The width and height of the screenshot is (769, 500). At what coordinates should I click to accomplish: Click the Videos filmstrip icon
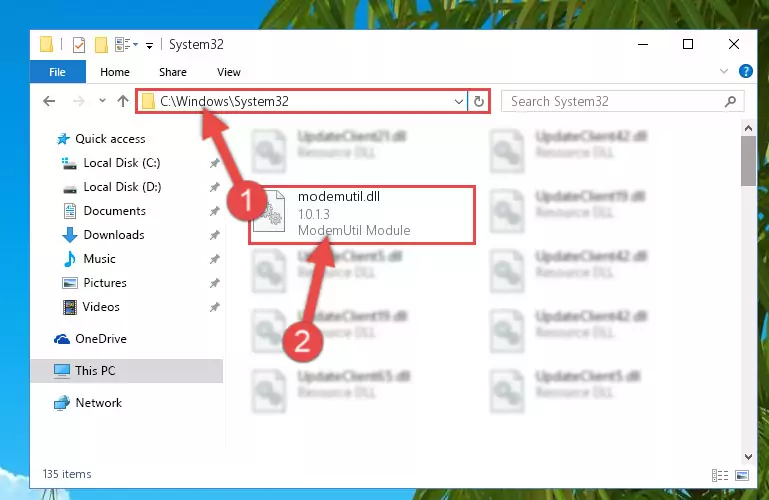70,307
